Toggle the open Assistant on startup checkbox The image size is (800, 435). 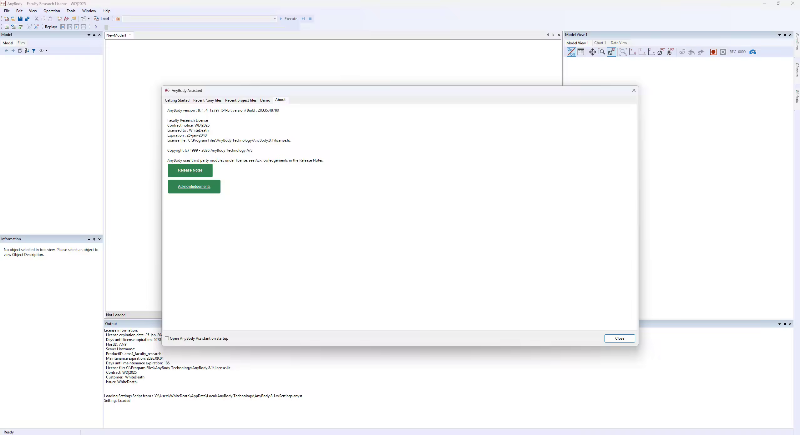click(166, 339)
